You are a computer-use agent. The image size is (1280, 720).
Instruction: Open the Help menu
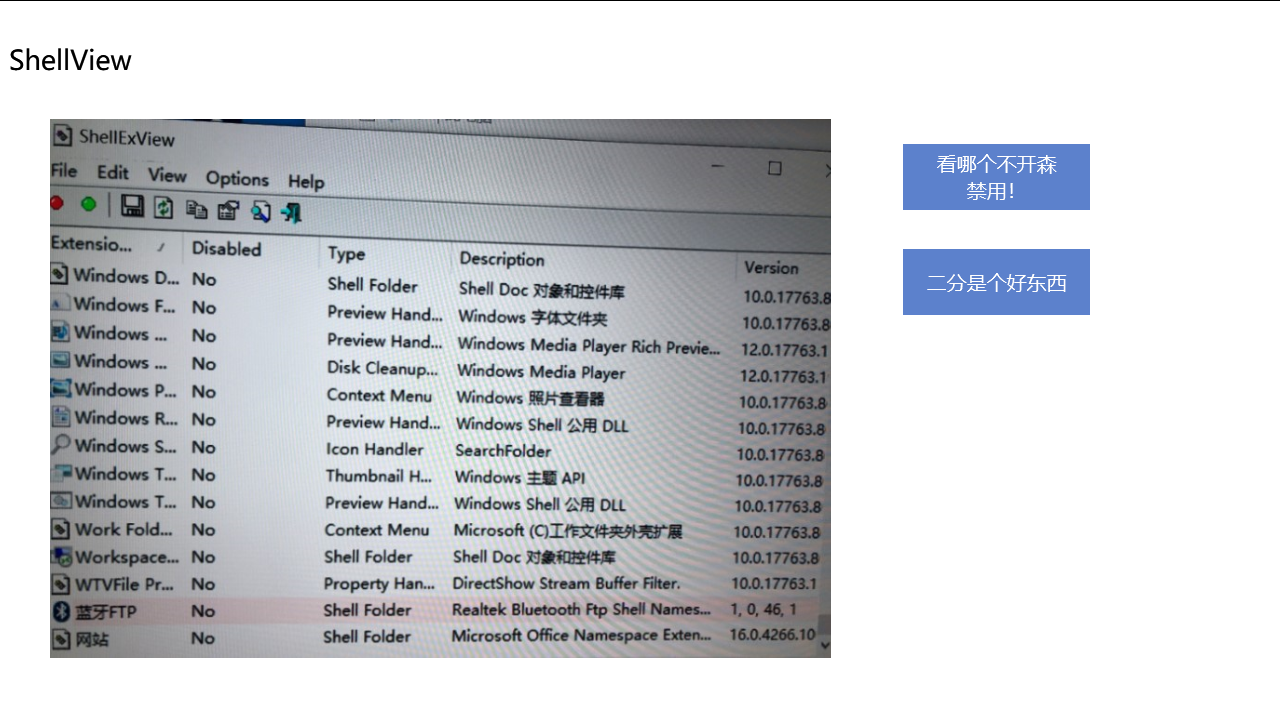click(306, 182)
